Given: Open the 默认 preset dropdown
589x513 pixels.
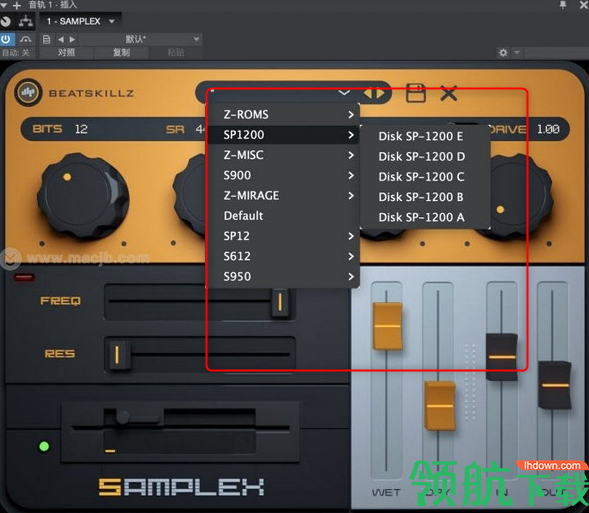Looking at the screenshot, I should (x=140, y=39).
